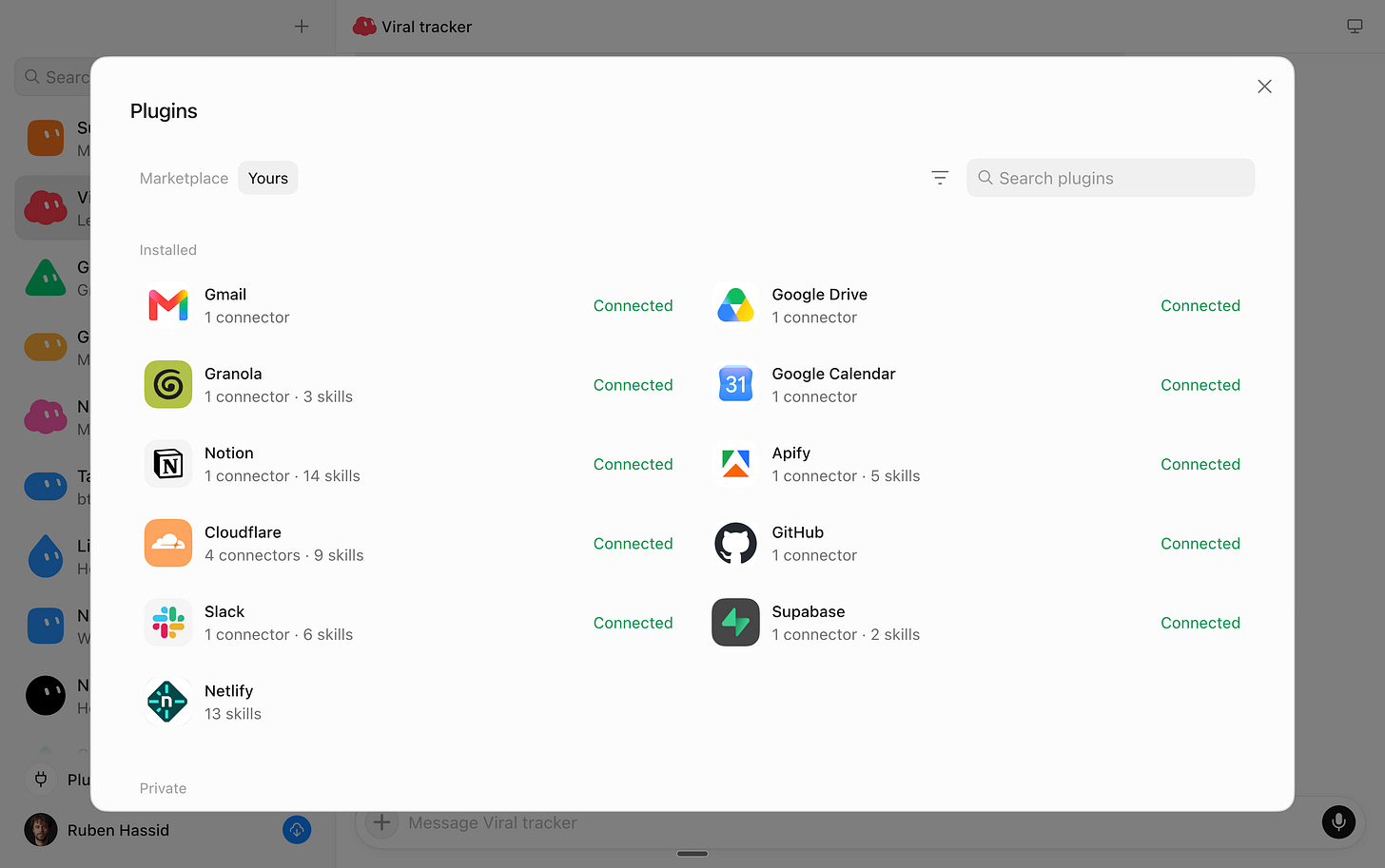Click Connected status for Supabase

[x=1200, y=623]
